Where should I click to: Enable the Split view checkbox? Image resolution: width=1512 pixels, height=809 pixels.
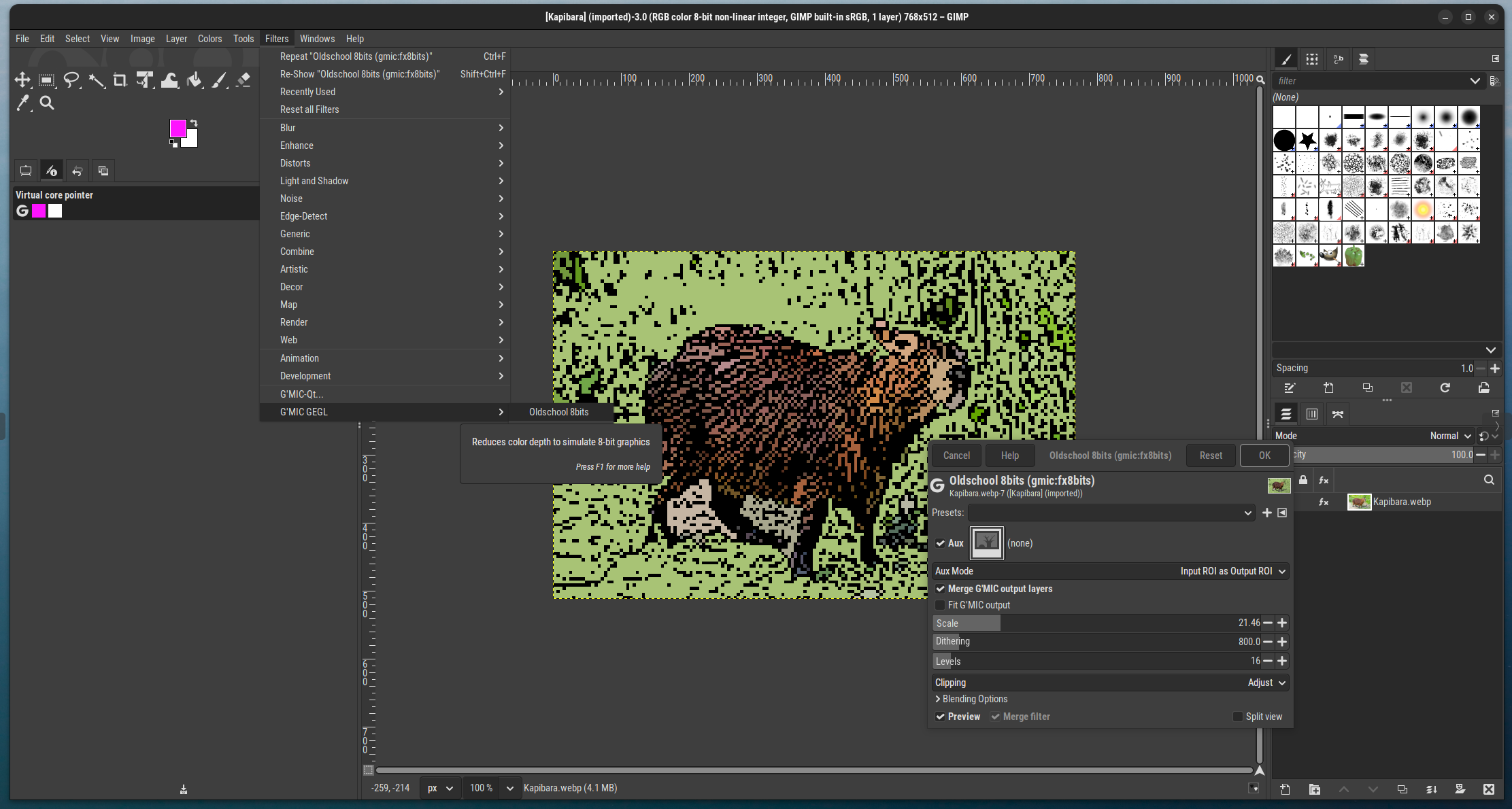click(x=1238, y=717)
